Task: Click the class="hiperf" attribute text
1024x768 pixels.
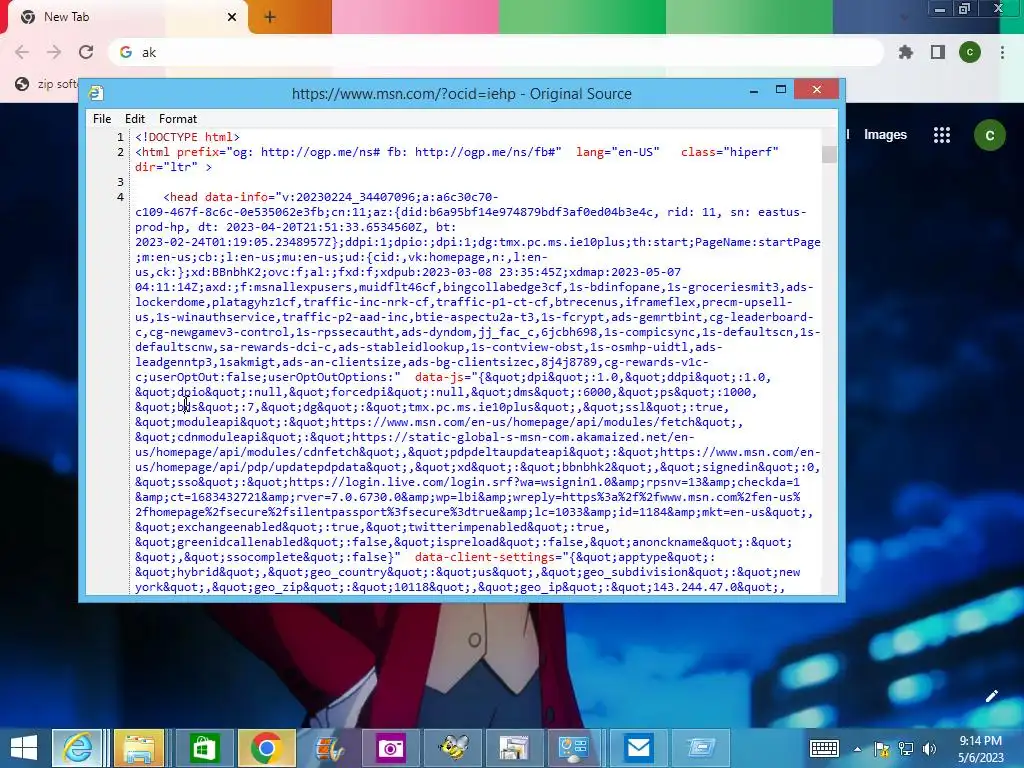Action: pyautogui.click(x=729, y=152)
